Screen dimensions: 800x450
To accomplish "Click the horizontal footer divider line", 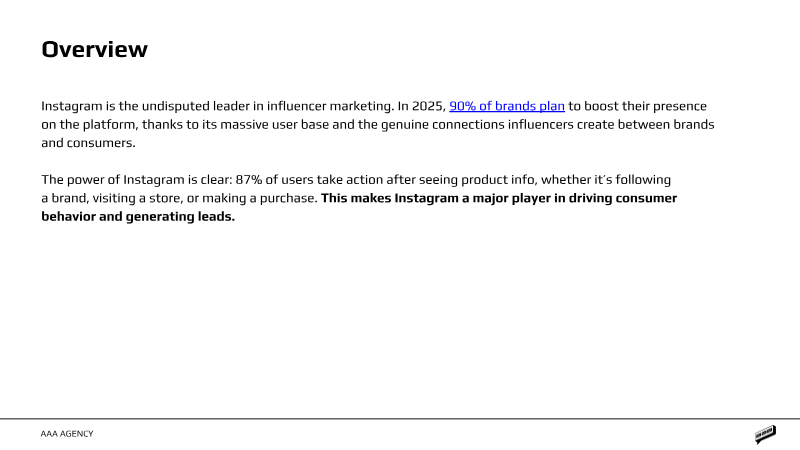I will [x=400, y=418].
